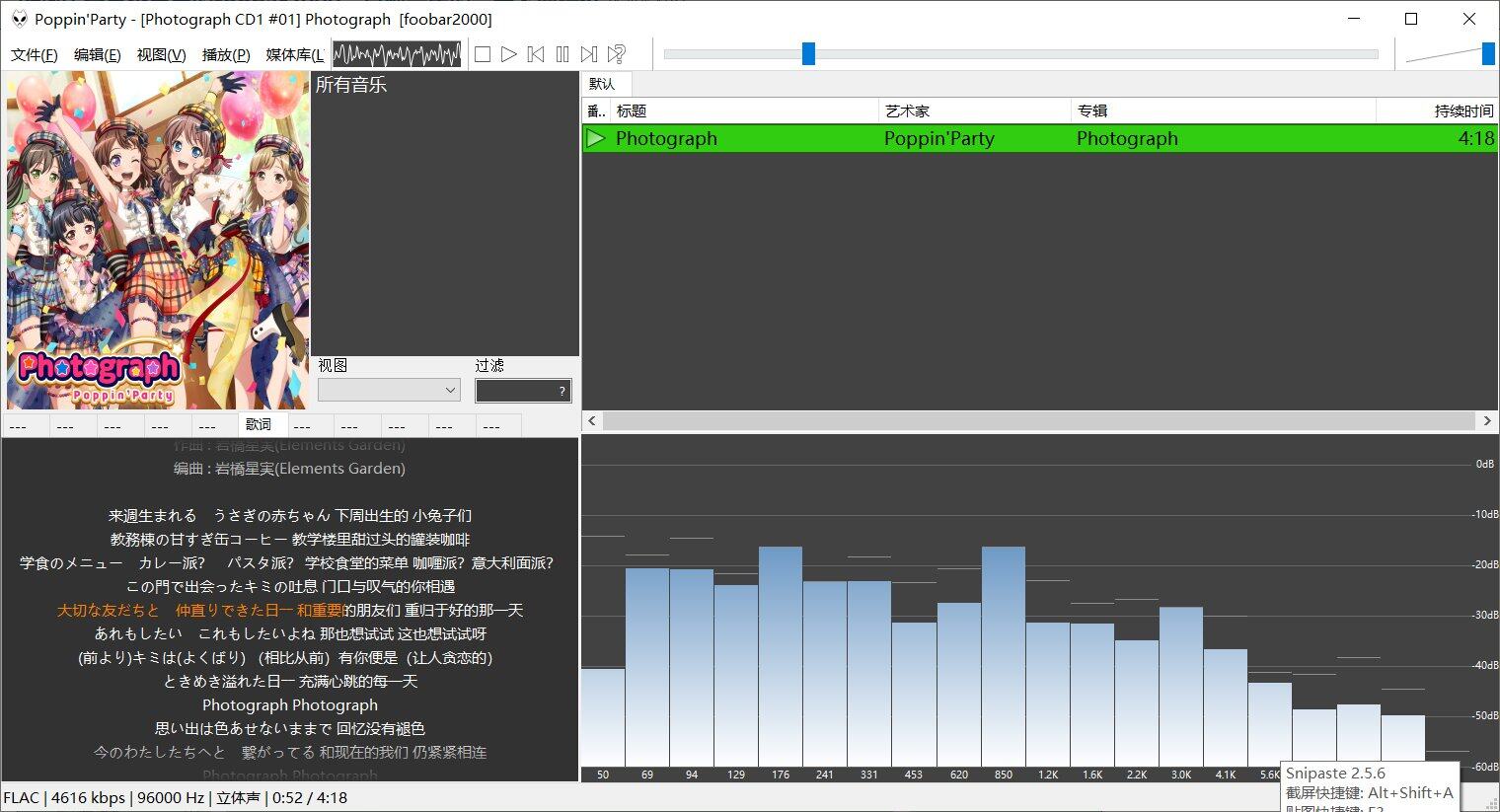Start random playback with the arrow-question icon
1500x812 pixels.
[617, 54]
